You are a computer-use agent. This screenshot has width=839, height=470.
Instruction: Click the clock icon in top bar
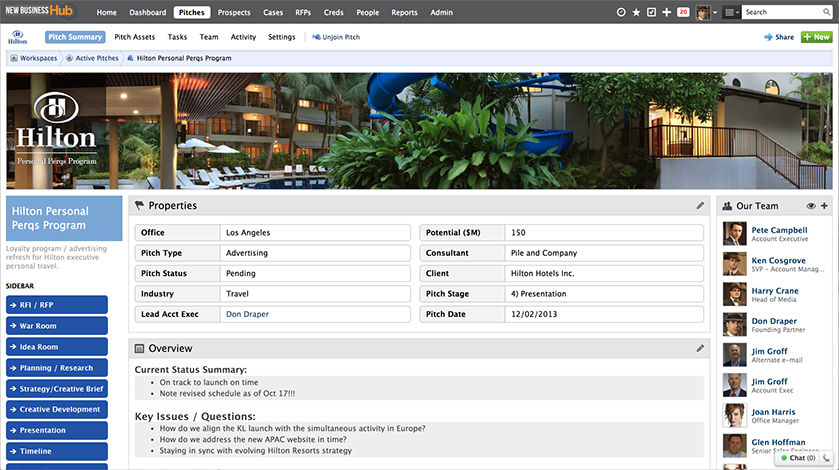pyautogui.click(x=621, y=12)
